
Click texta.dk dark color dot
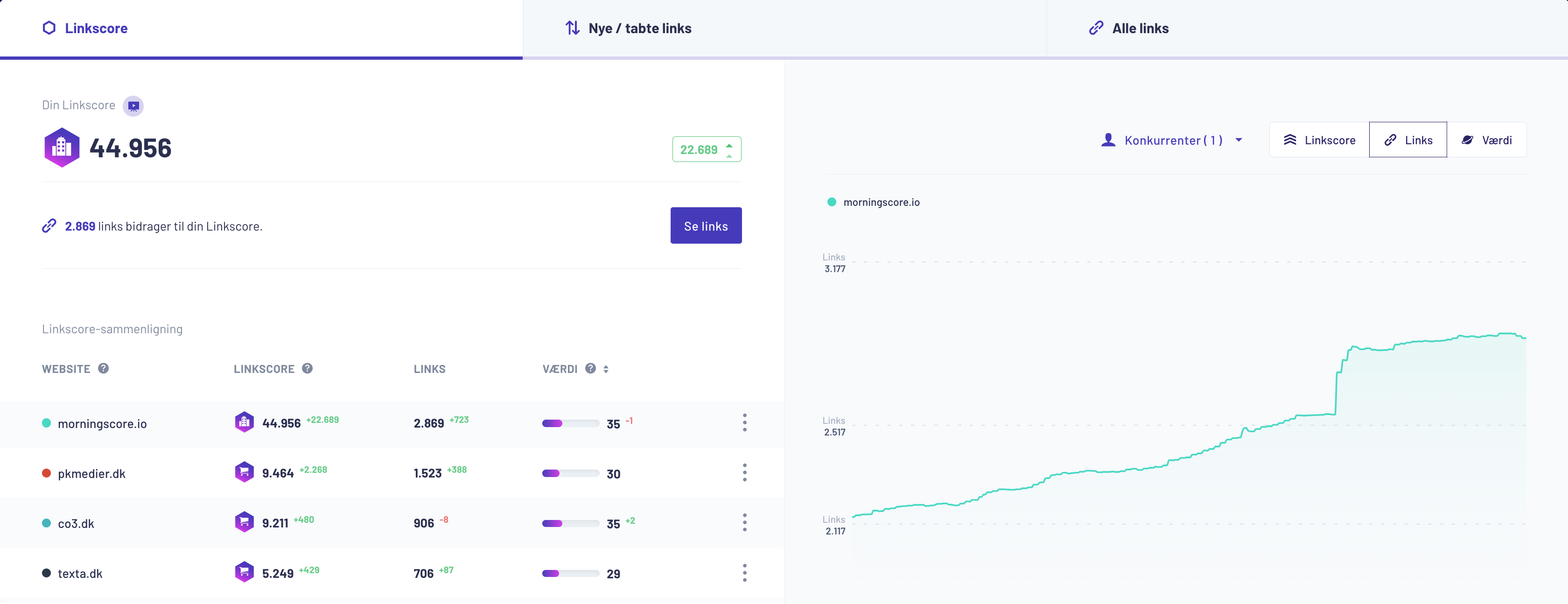(46, 573)
